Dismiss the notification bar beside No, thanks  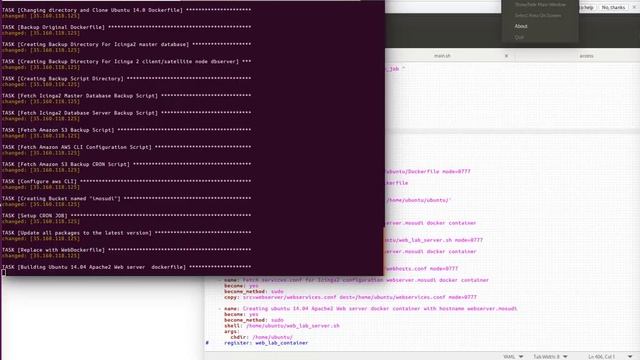click(x=634, y=7)
